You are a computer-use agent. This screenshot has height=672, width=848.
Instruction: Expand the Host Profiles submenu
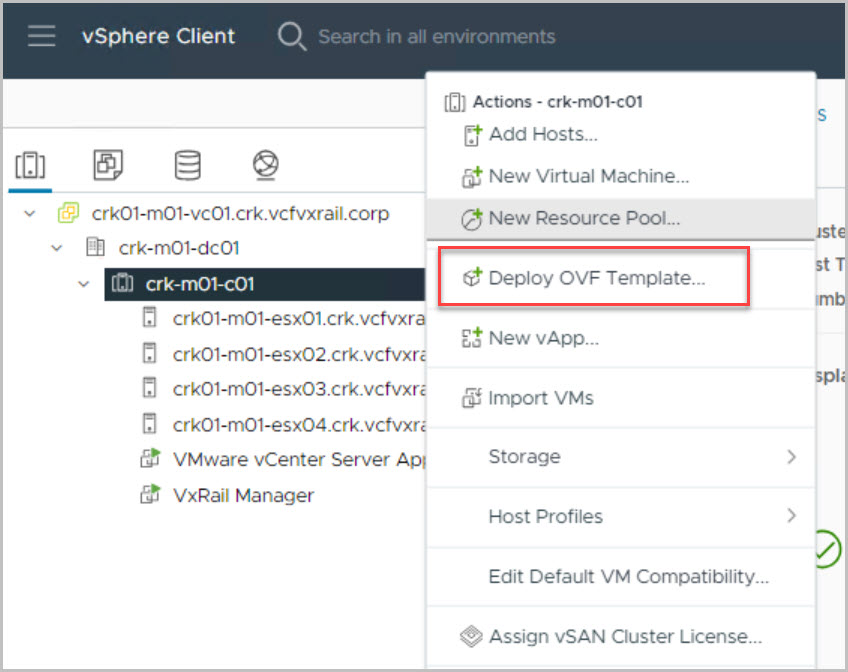click(x=791, y=516)
